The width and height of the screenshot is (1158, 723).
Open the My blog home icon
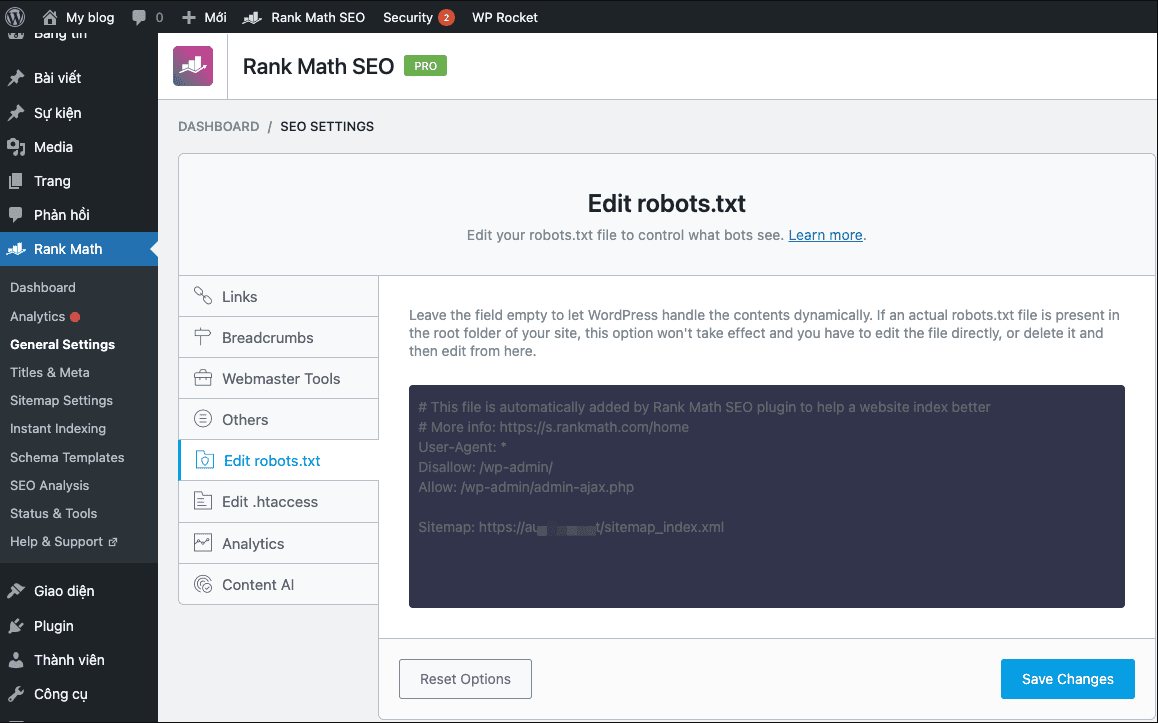pyautogui.click(x=50, y=17)
